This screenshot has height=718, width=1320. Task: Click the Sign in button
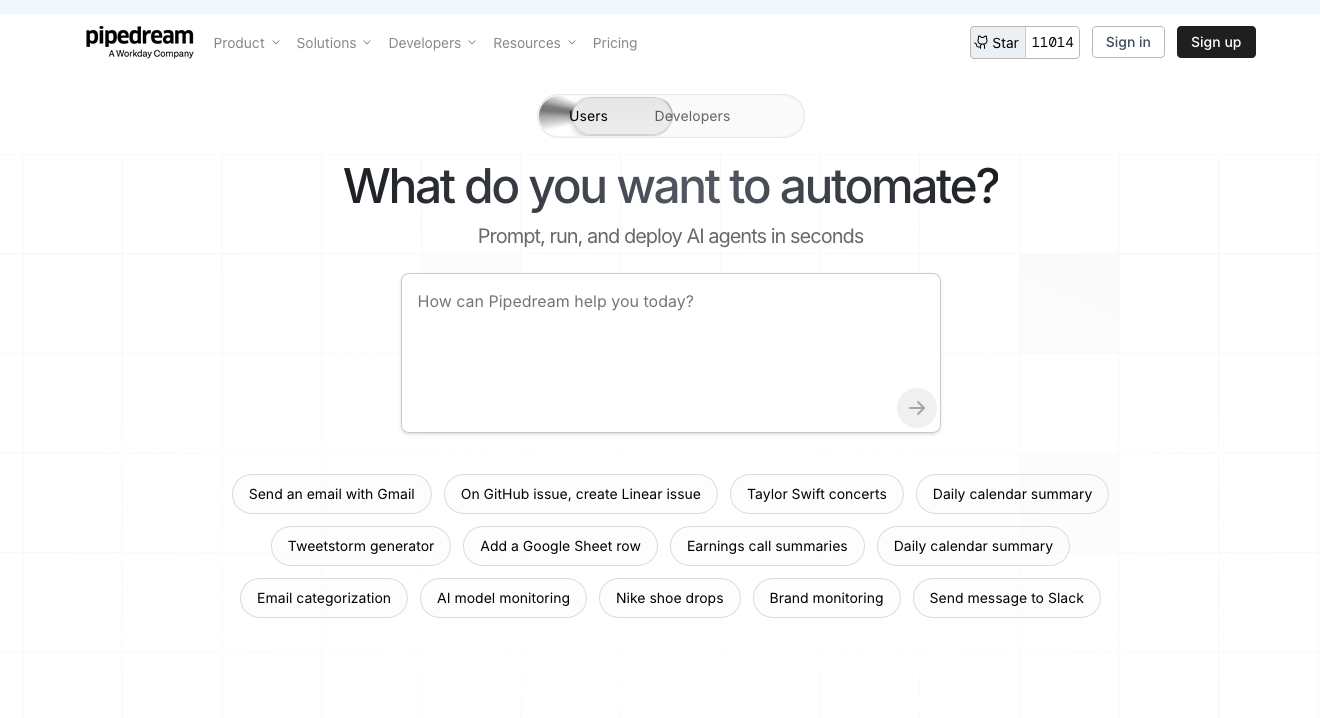click(1128, 42)
